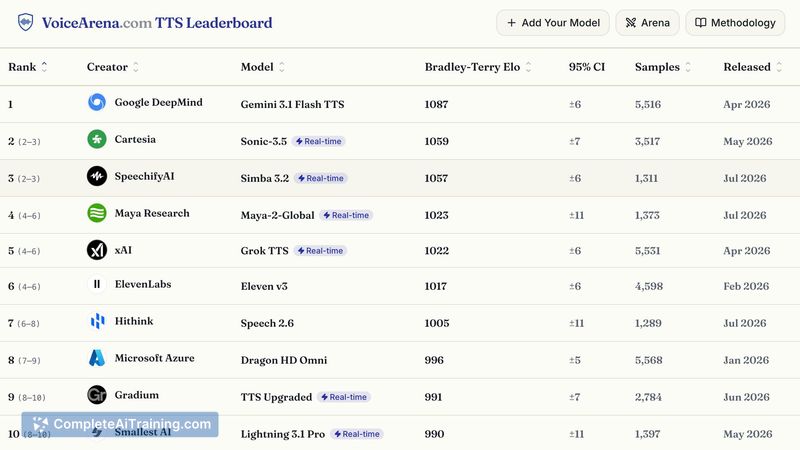
Task: Click the Google DeepMind creator name
Action: (x=159, y=102)
